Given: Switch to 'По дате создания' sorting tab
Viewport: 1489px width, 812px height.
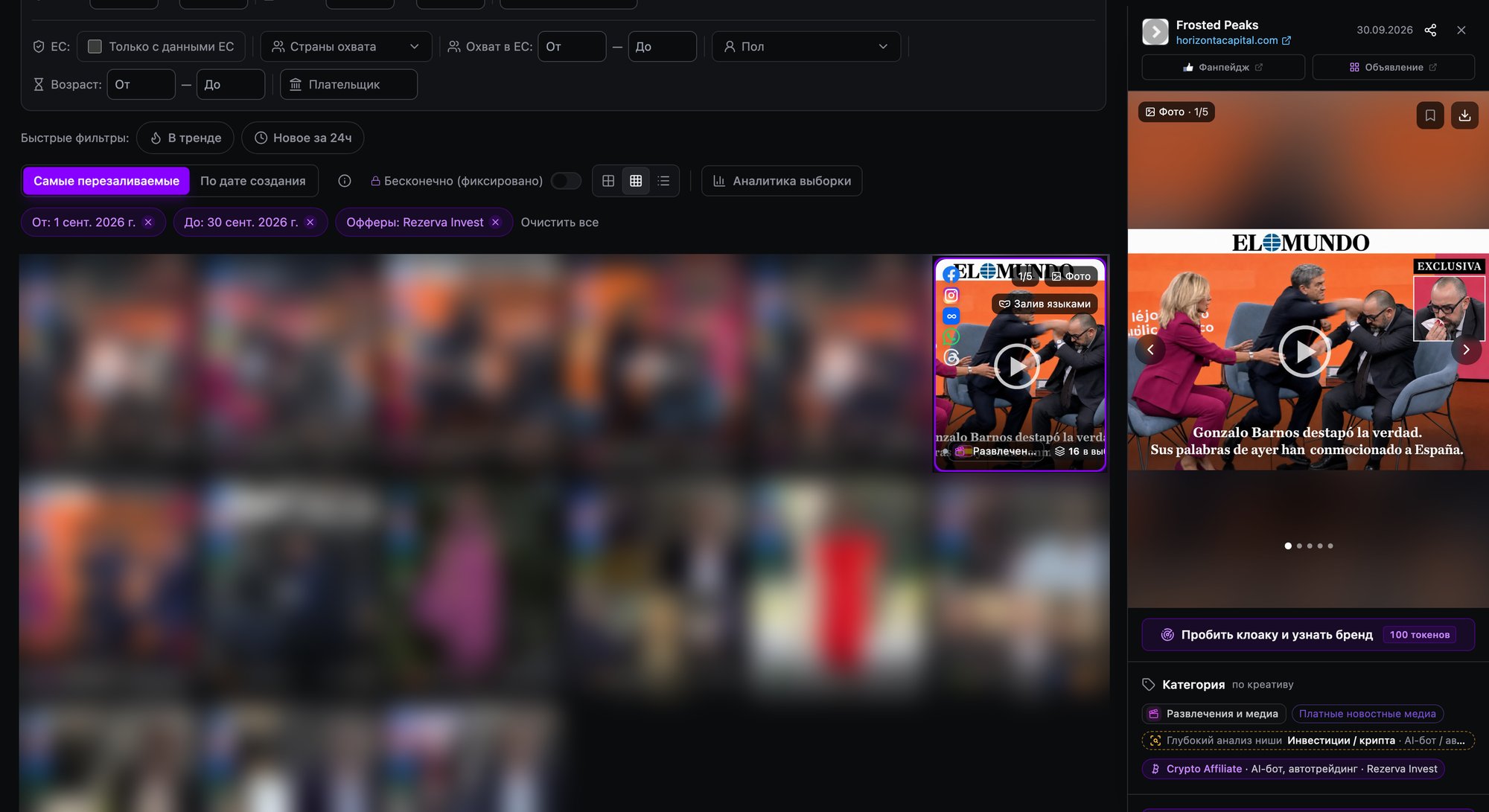Looking at the screenshot, I should pos(253,181).
